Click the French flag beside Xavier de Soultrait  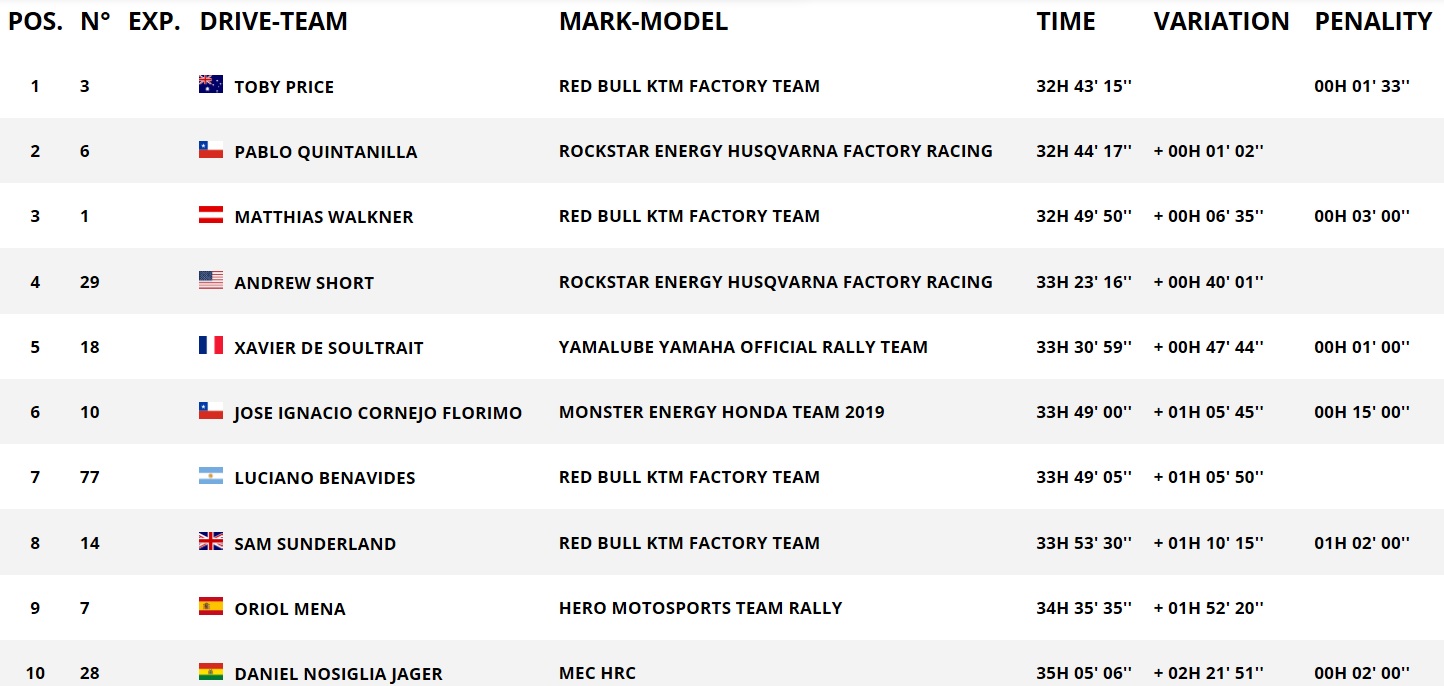click(x=211, y=345)
